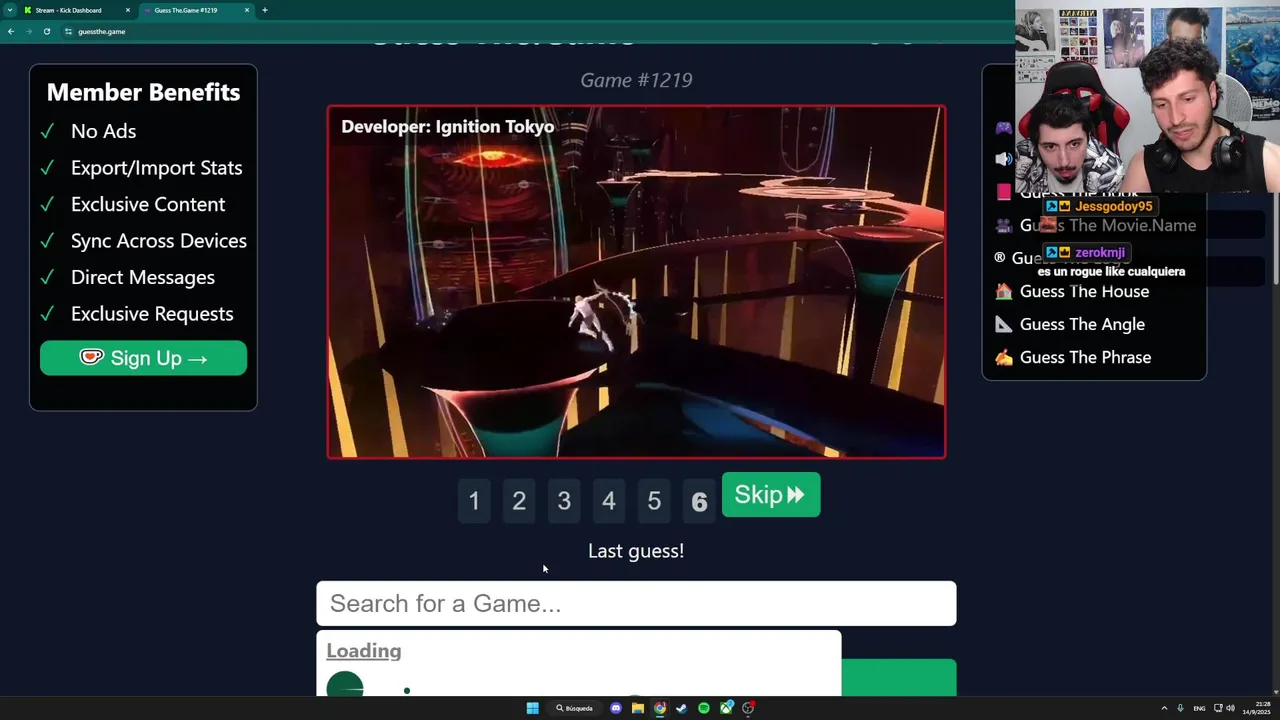Open Spotify from the taskbar

tap(704, 708)
